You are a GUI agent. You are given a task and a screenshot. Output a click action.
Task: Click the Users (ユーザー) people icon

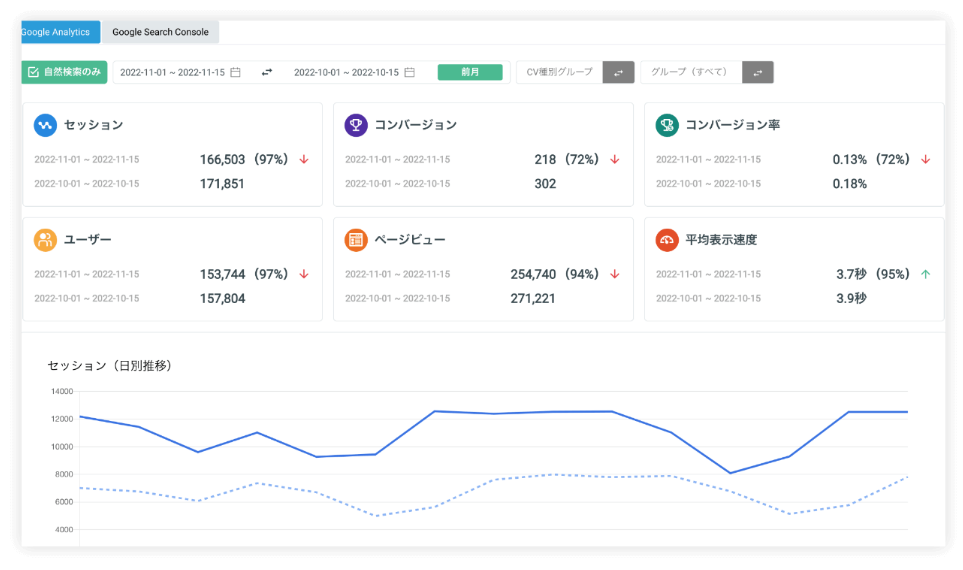45,240
